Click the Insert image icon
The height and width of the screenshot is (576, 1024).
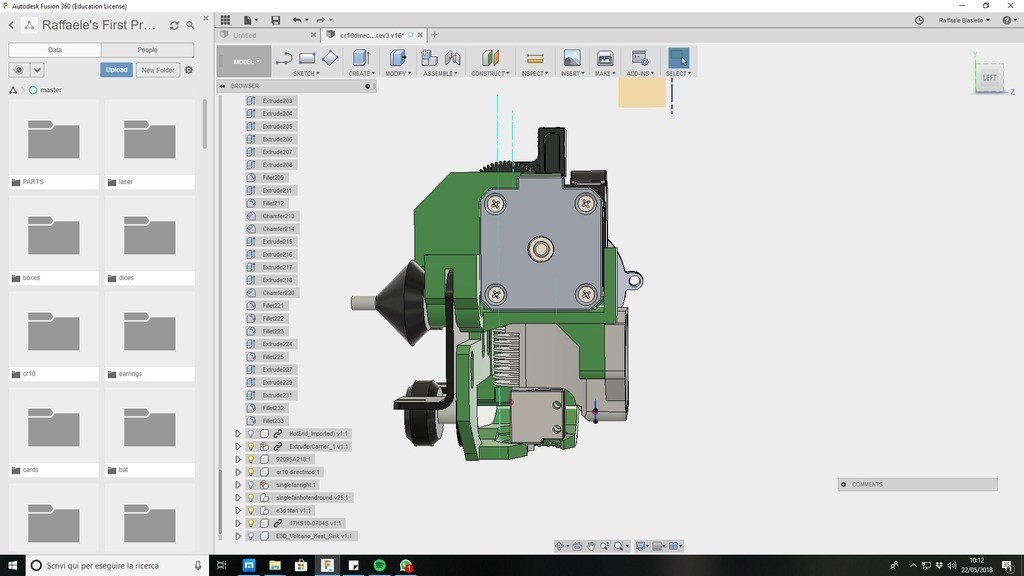[571, 58]
